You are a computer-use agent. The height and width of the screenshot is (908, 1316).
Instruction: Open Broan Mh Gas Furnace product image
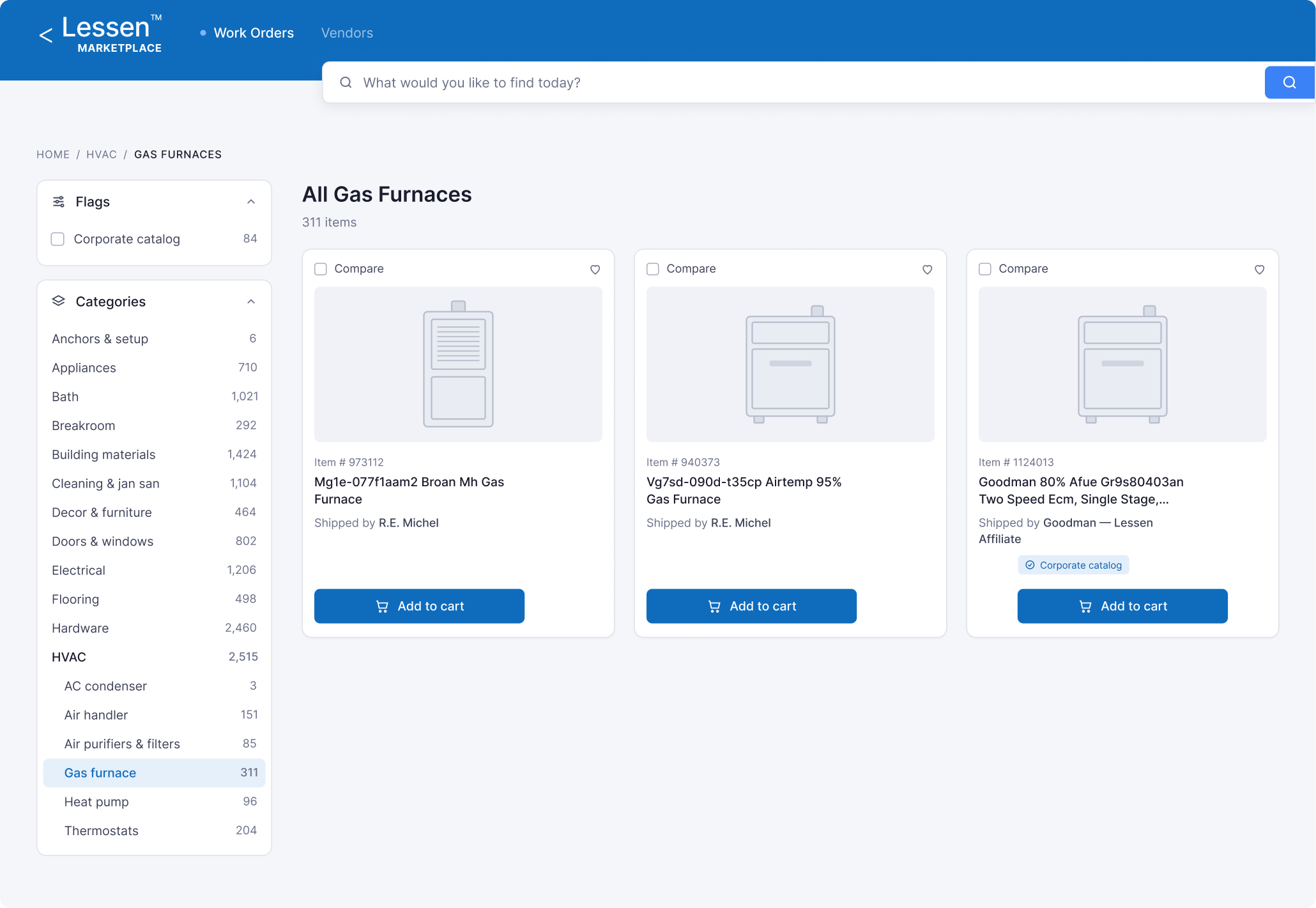click(458, 364)
